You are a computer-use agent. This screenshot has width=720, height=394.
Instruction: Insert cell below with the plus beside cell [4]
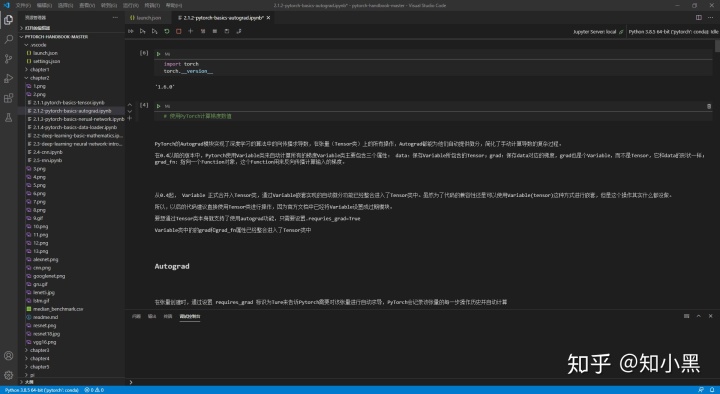pyautogui.click(x=129, y=118)
